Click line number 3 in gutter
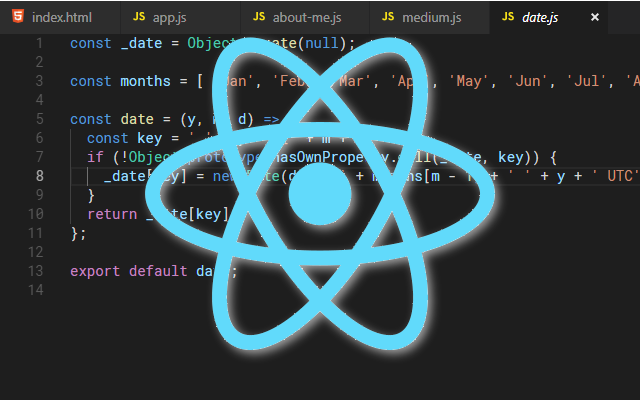Image resolution: width=640 pixels, height=400 pixels. (40, 81)
